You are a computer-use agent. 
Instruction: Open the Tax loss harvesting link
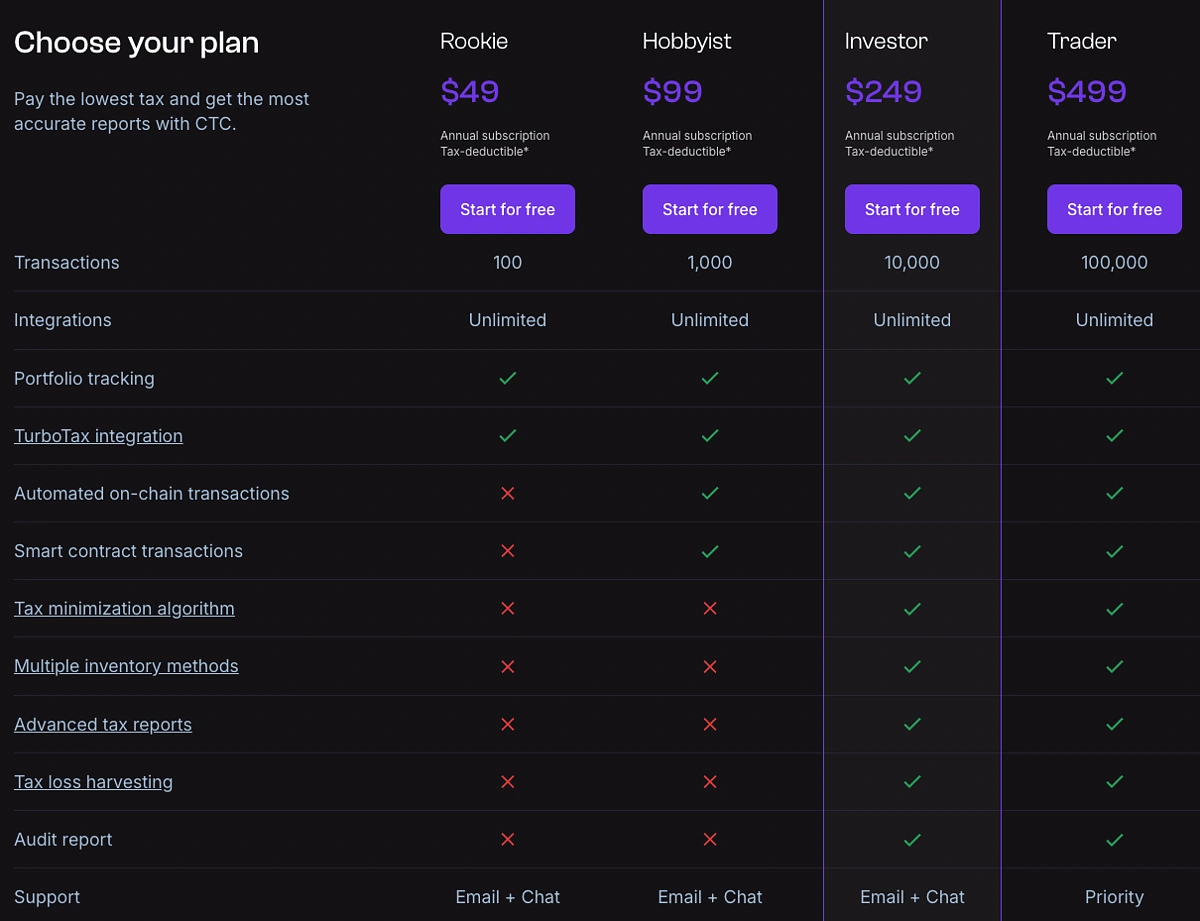pyautogui.click(x=93, y=781)
